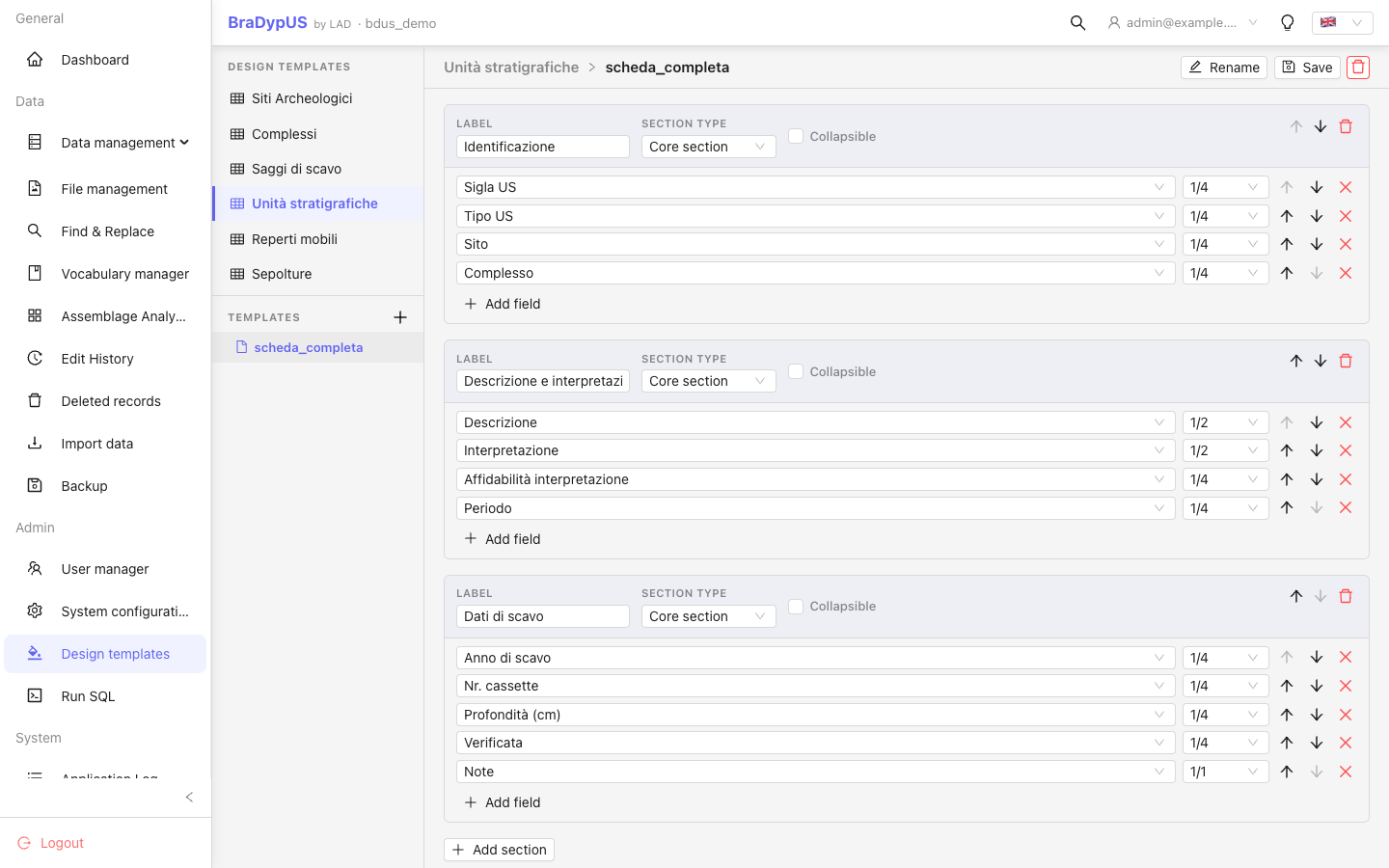This screenshot has height=868, width=1389.
Task: Click the lightbulb icon in the header
Action: pos(1287,22)
